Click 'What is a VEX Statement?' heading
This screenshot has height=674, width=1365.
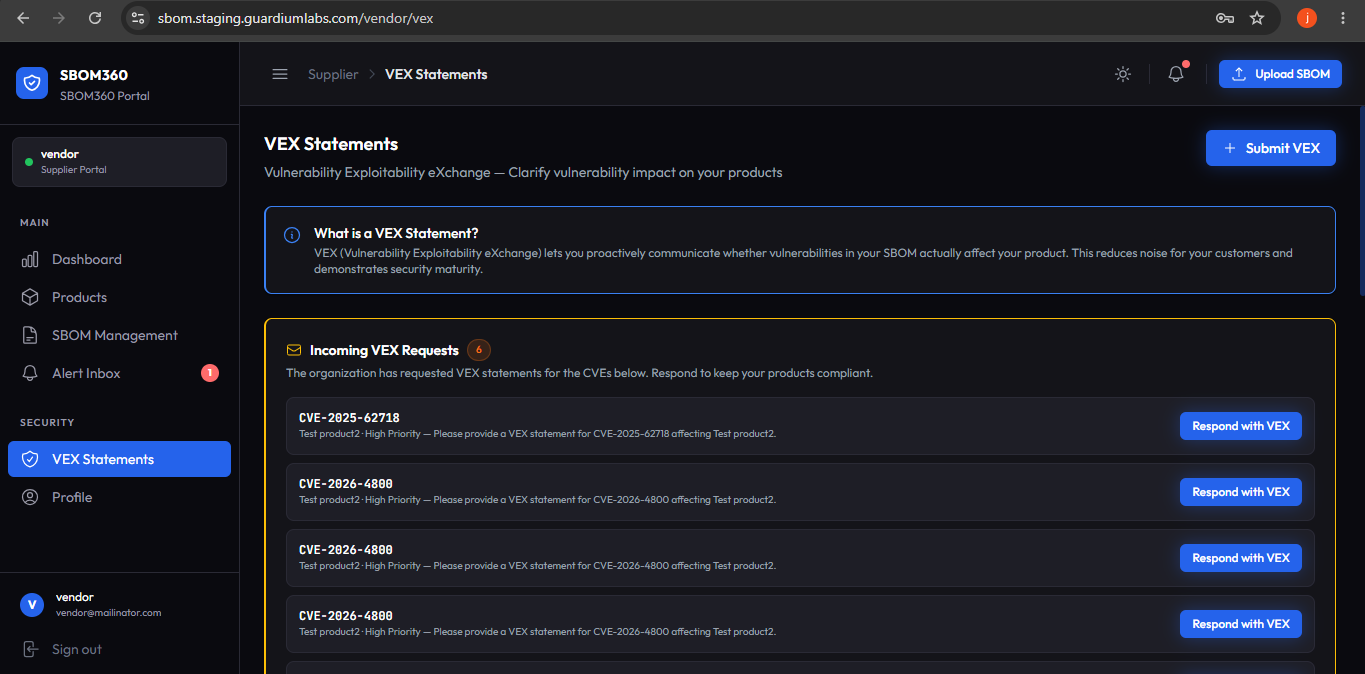coord(396,233)
